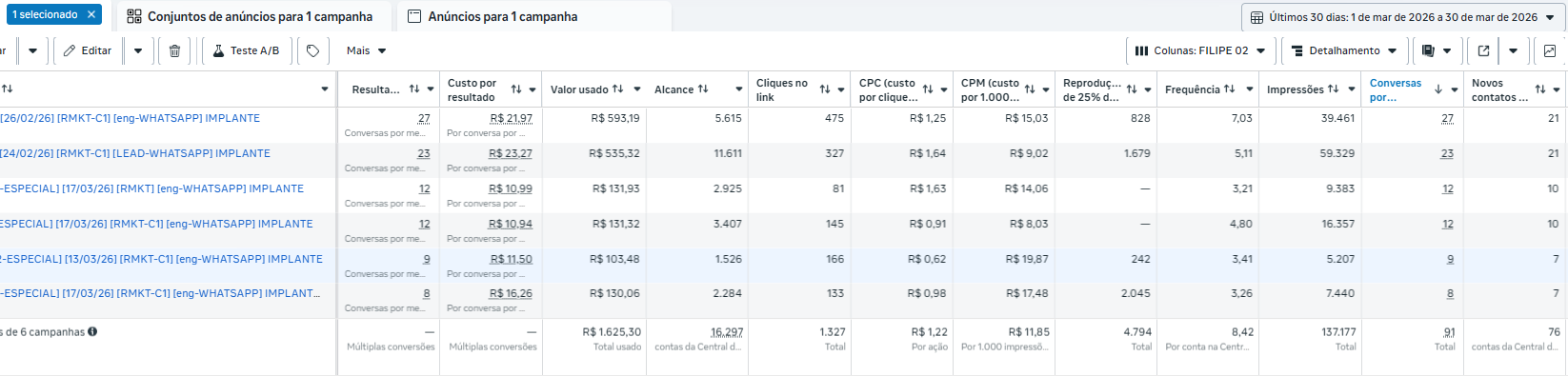Open the Frequência column caret menu
This screenshot has width=1568, height=376.
[x=1249, y=89]
